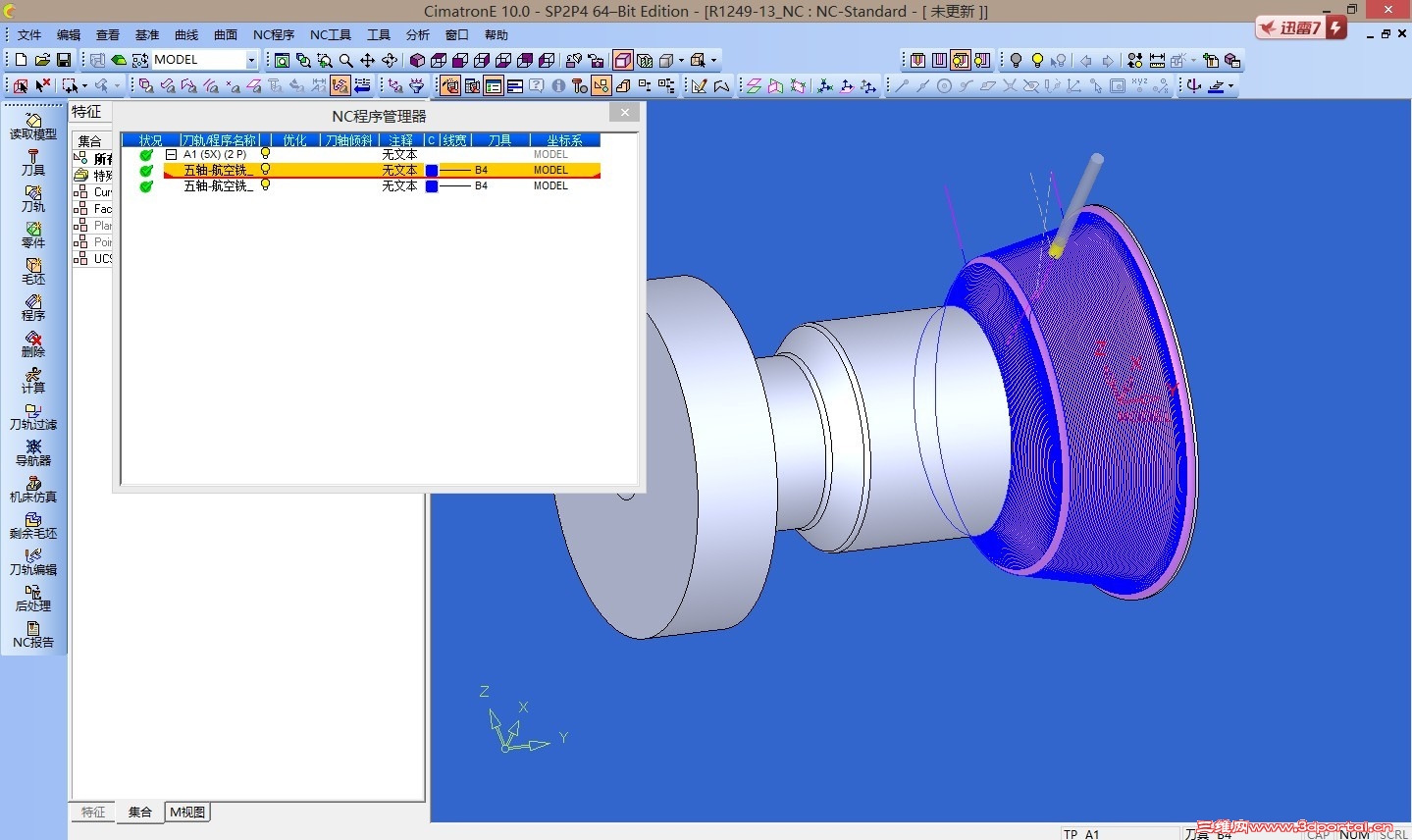Switch to the 特征 bottom tab
Image resolution: width=1412 pixels, height=840 pixels.
click(x=93, y=813)
